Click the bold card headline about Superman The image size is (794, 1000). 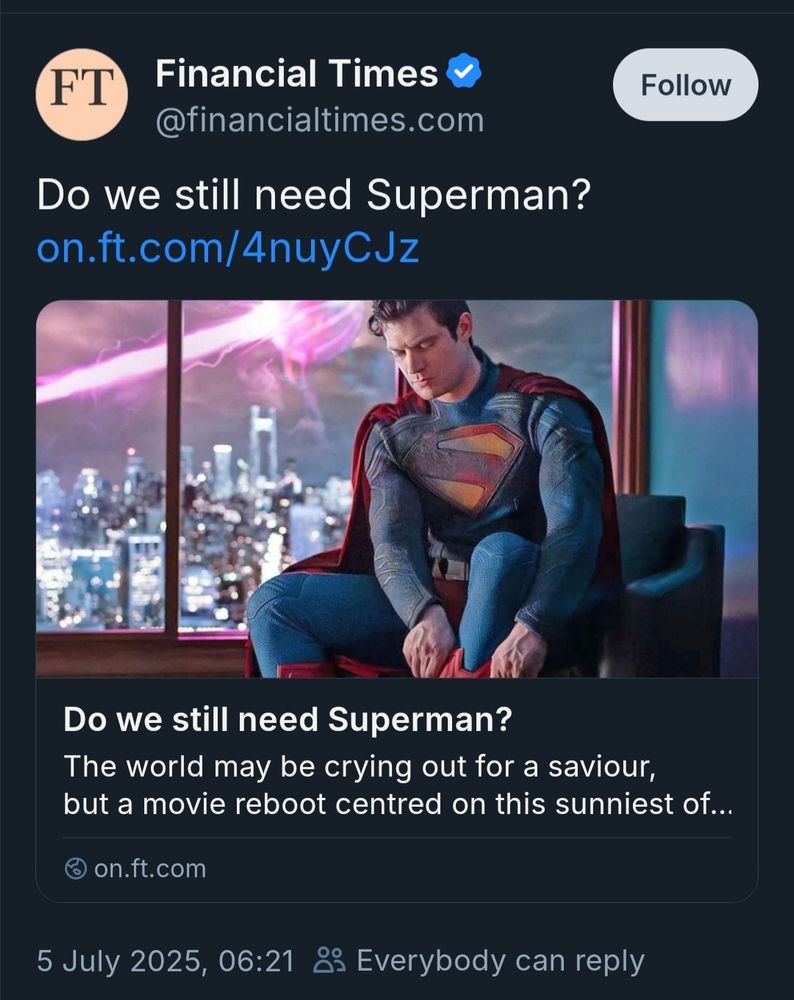[x=288, y=719]
